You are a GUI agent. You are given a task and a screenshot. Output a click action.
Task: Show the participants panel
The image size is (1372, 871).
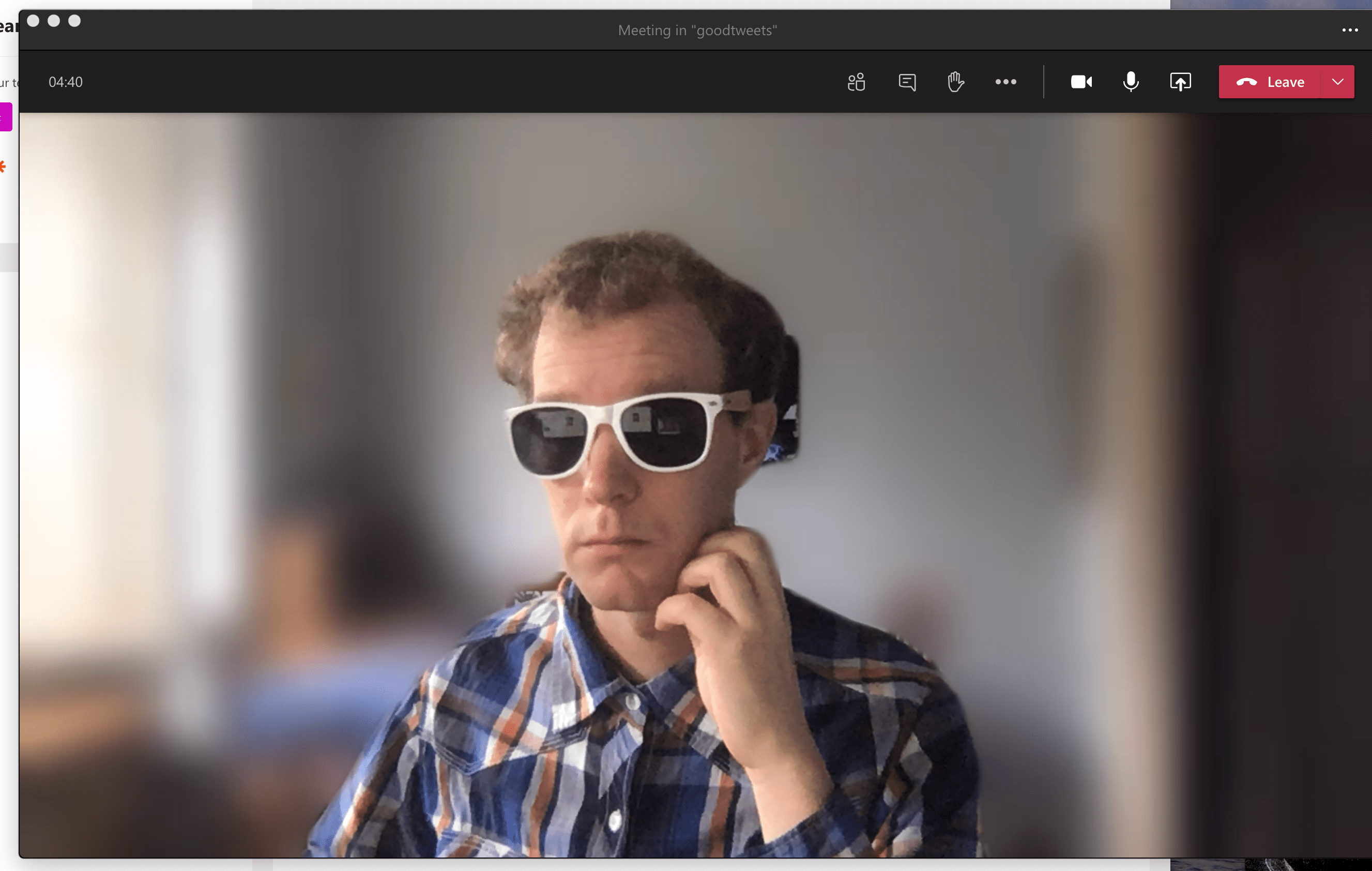point(856,82)
